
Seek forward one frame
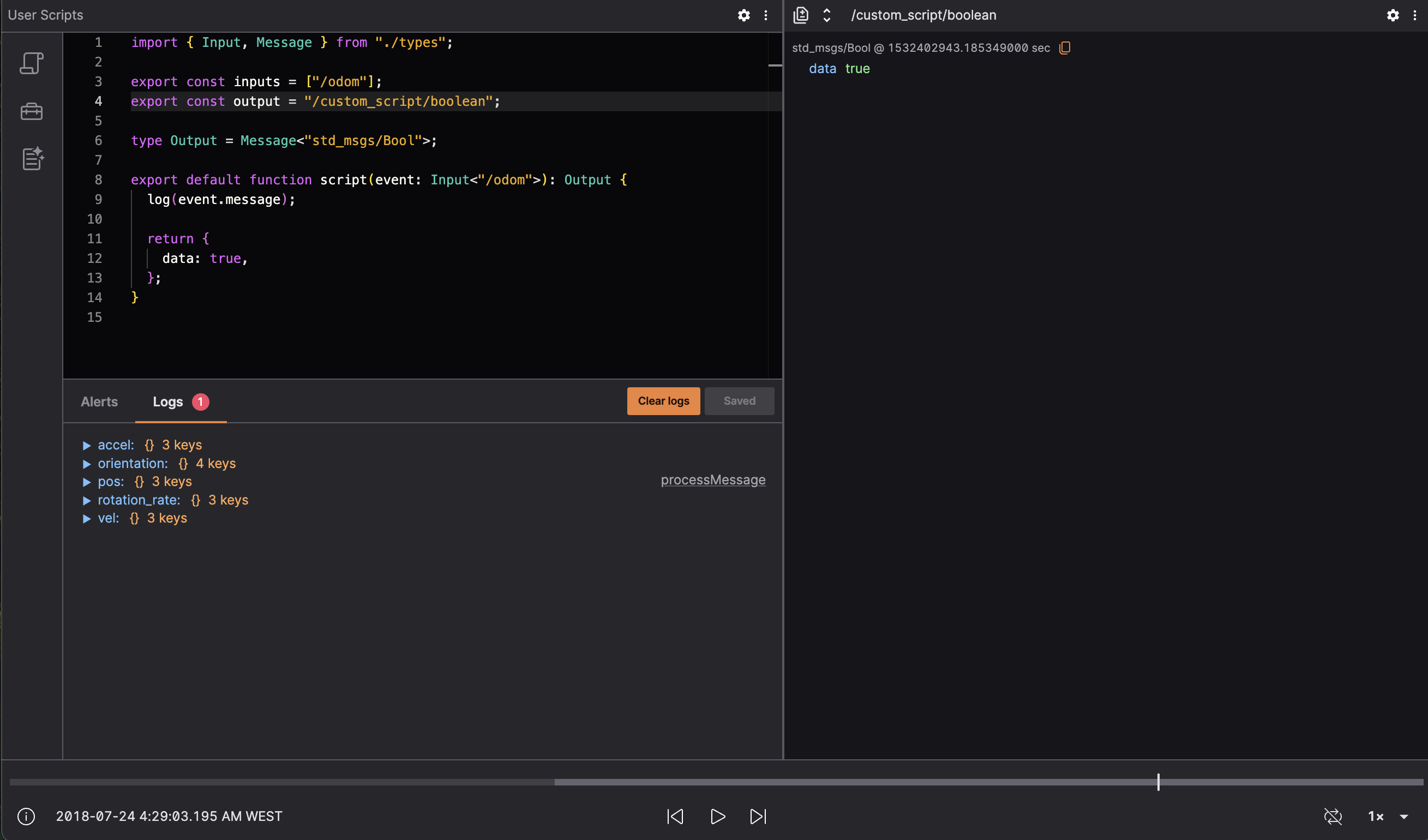pyautogui.click(x=758, y=816)
